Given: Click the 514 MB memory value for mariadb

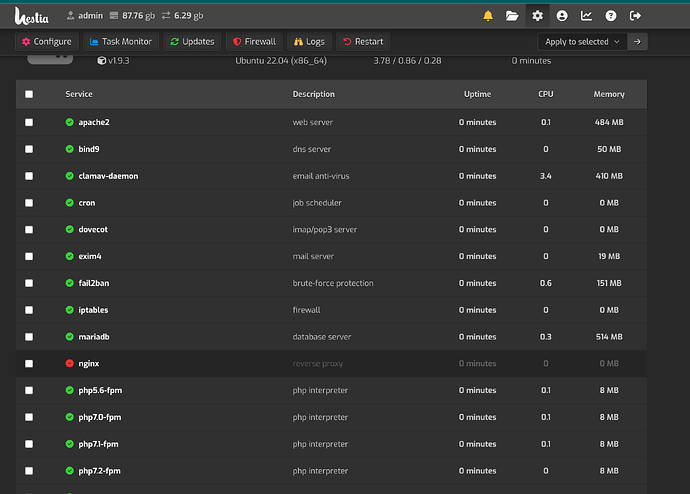Looking at the screenshot, I should [609, 337].
